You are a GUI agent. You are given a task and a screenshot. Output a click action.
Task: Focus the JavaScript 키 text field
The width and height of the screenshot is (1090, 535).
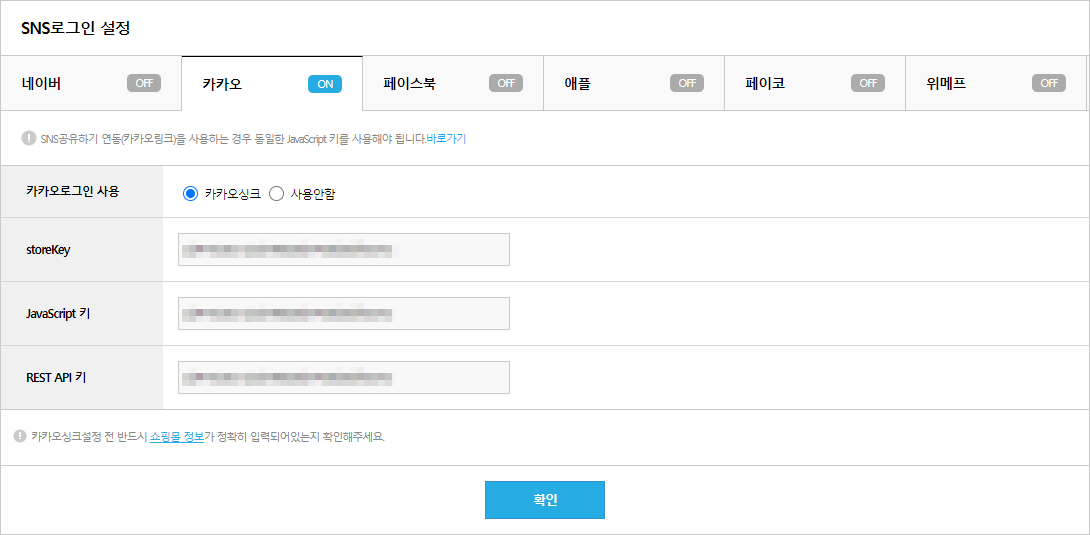tap(343, 314)
